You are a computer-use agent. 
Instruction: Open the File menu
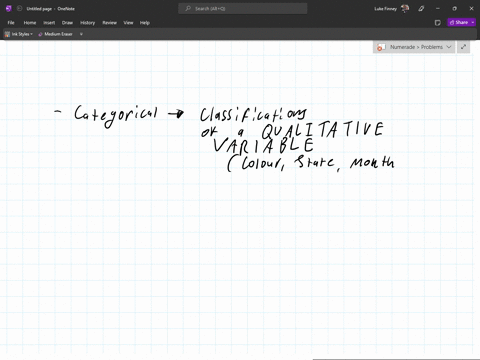click(11, 23)
